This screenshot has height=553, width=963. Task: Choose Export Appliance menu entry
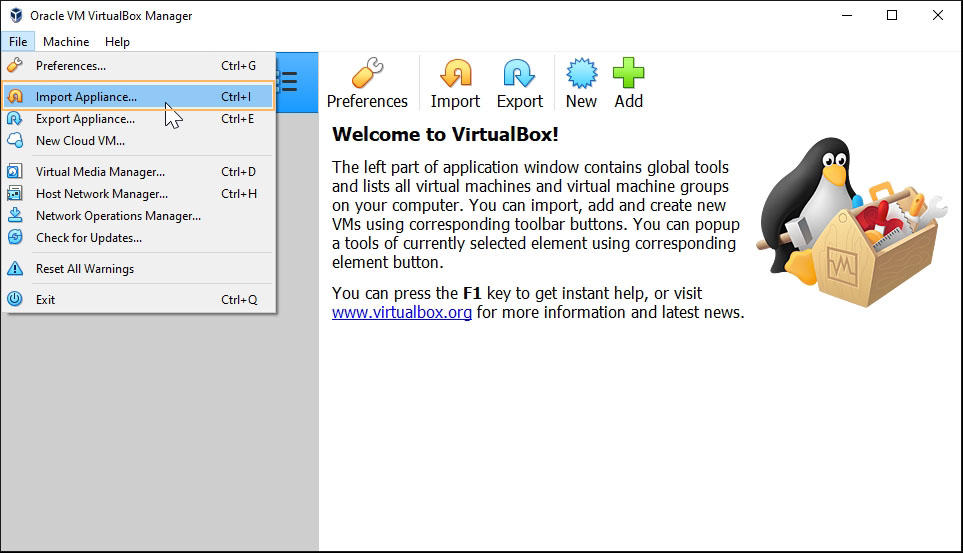click(x=85, y=119)
